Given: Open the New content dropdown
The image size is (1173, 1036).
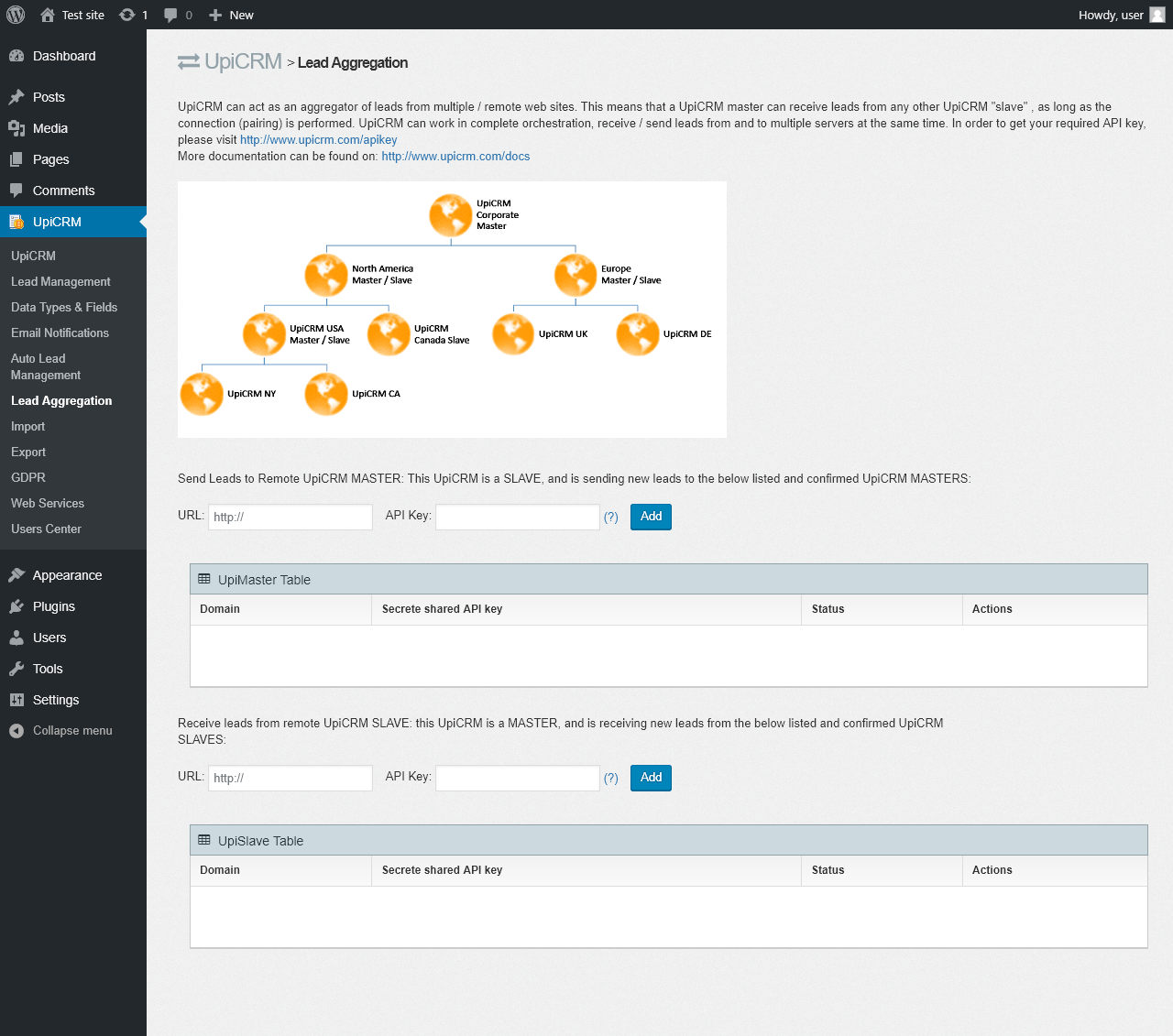Looking at the screenshot, I should [x=231, y=15].
